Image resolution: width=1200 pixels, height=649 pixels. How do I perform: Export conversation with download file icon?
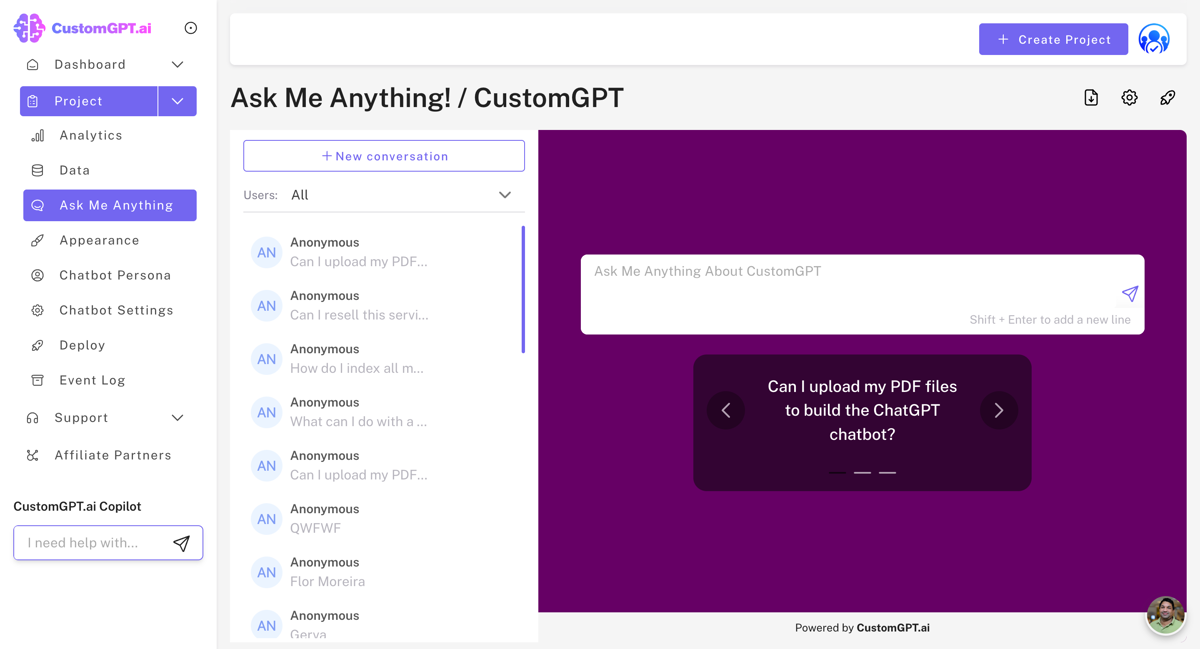tap(1091, 98)
